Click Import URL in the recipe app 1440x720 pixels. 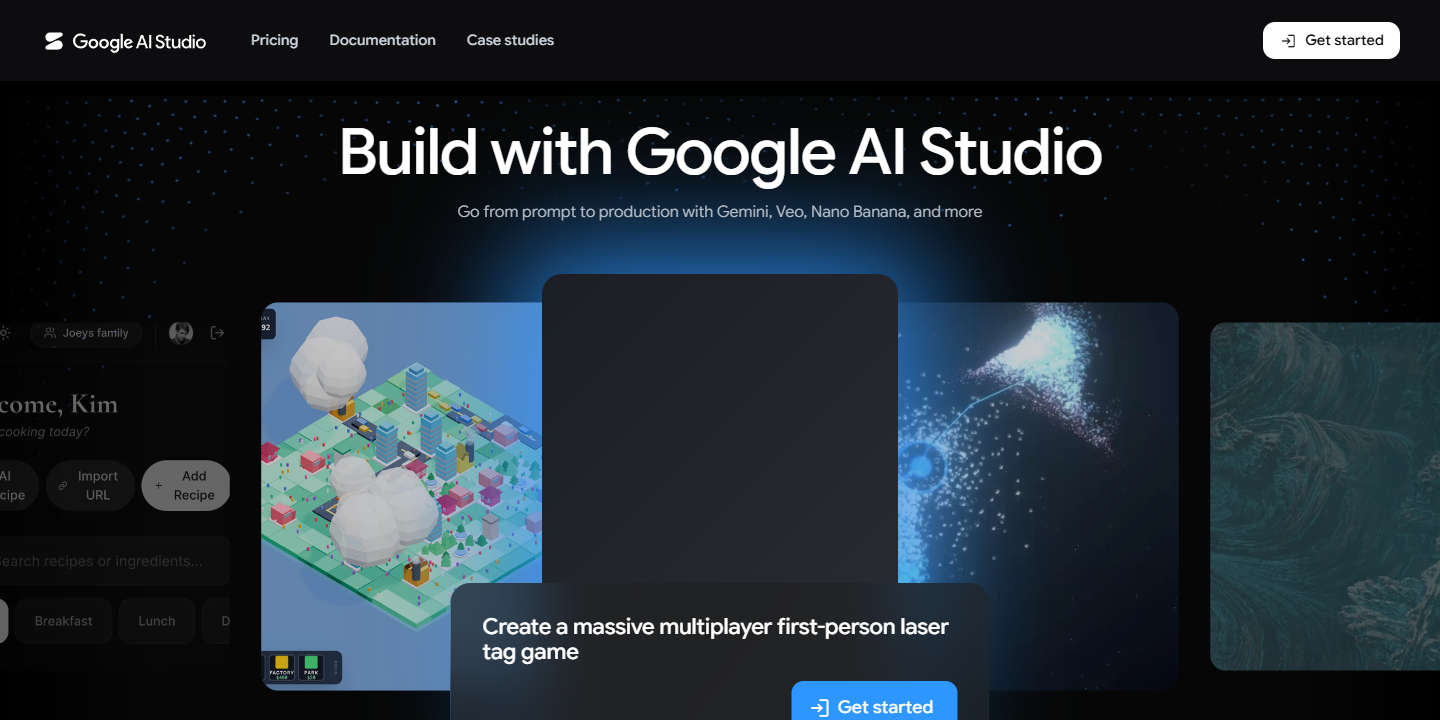click(89, 485)
